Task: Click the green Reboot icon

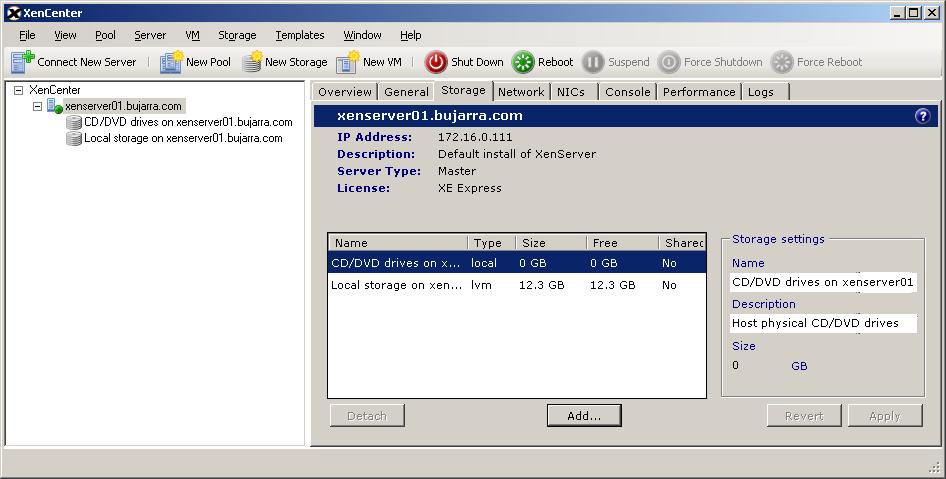Action: coord(523,62)
